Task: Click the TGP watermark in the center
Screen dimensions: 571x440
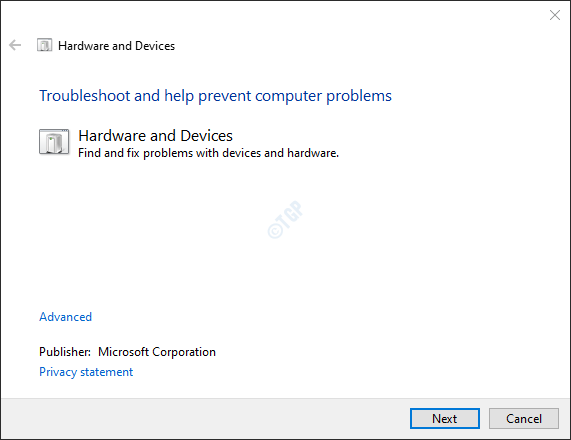Action: pos(285,220)
